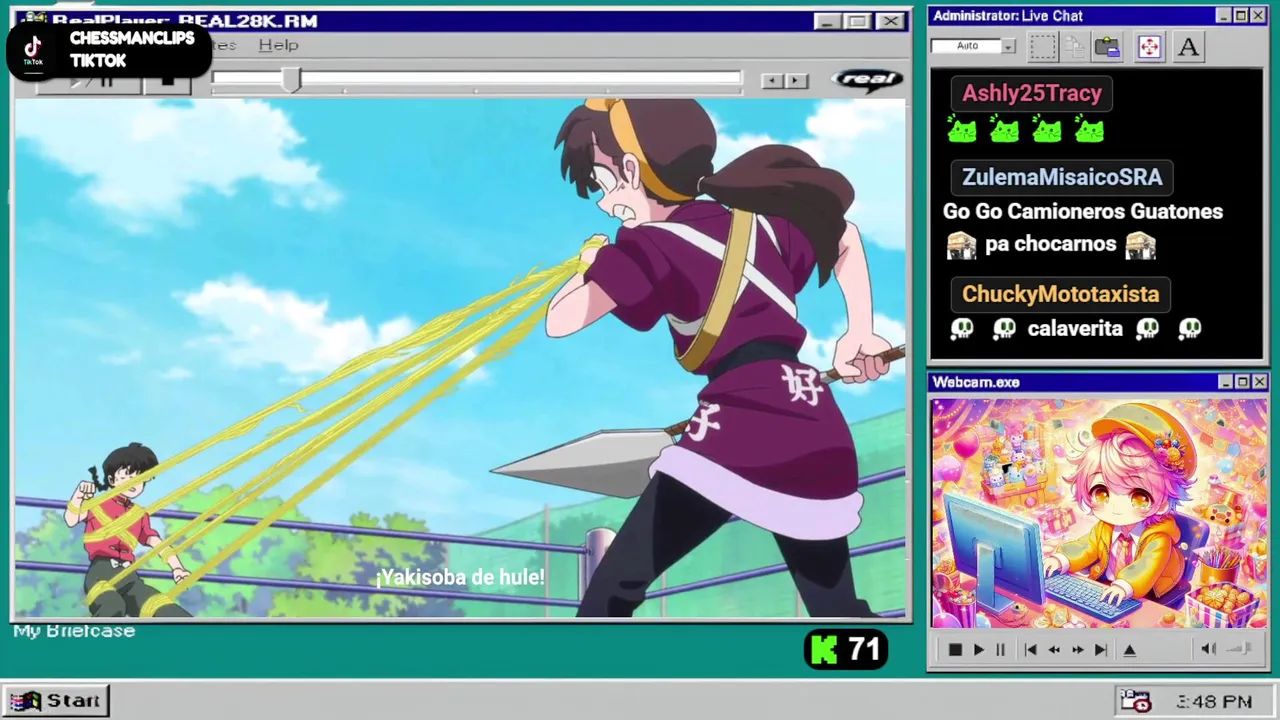
Task: Open the Auto dropdown in Live Chat
Action: tap(1008, 46)
